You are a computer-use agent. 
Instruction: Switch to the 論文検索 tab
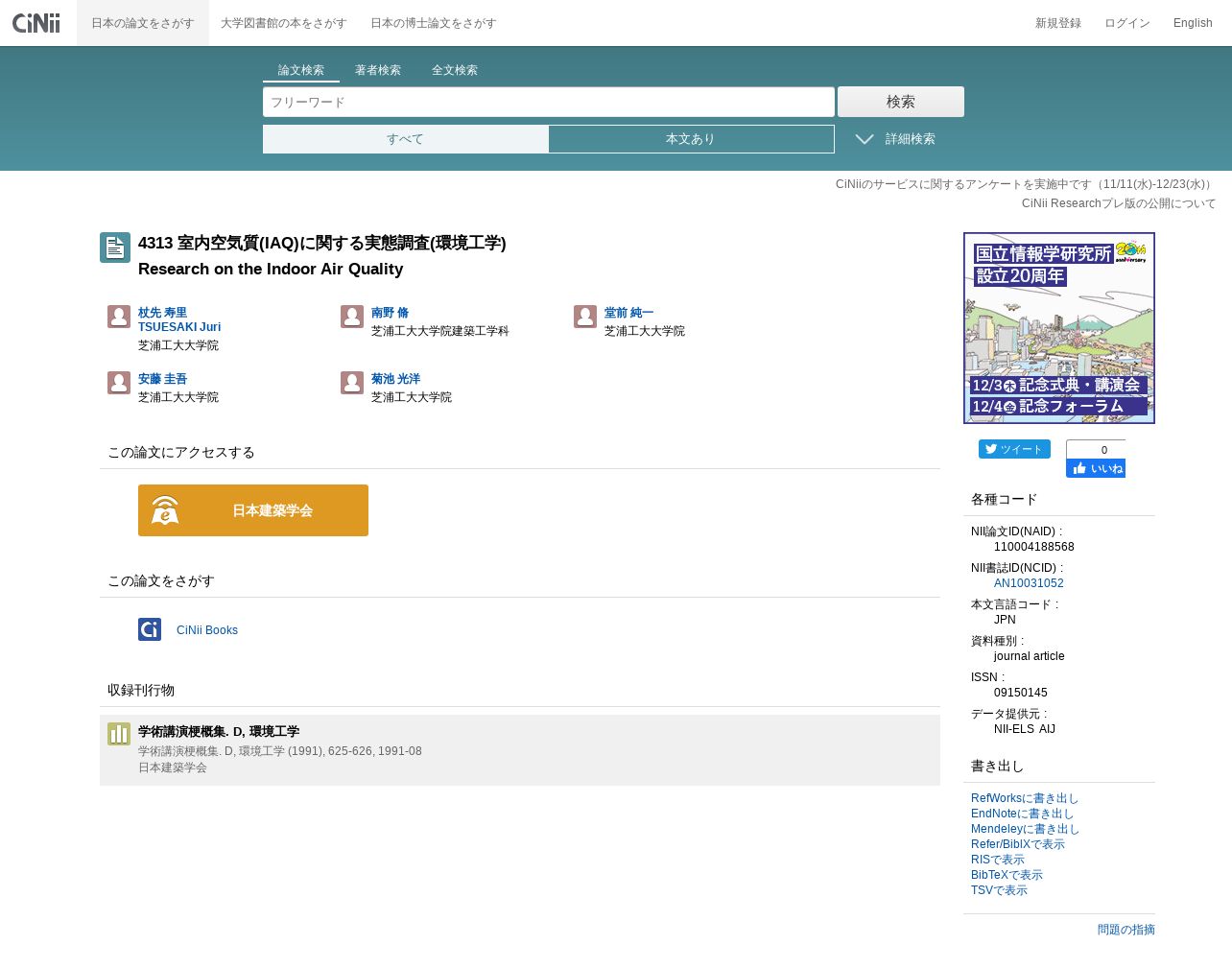coord(301,70)
